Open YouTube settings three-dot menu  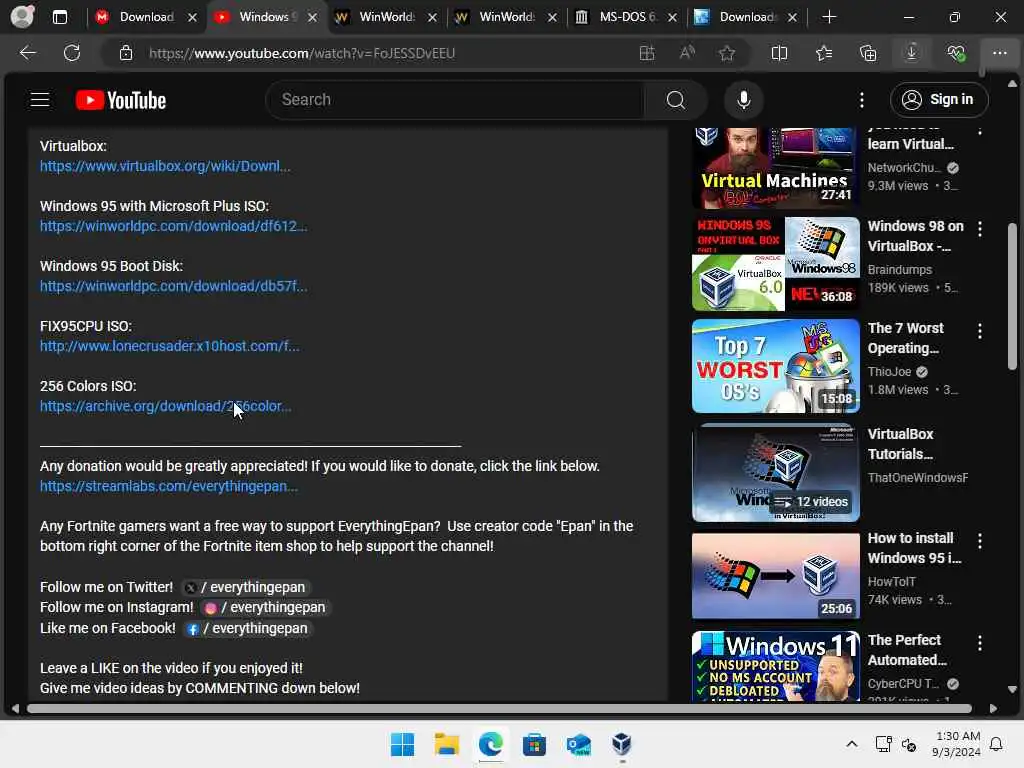pyautogui.click(x=862, y=100)
